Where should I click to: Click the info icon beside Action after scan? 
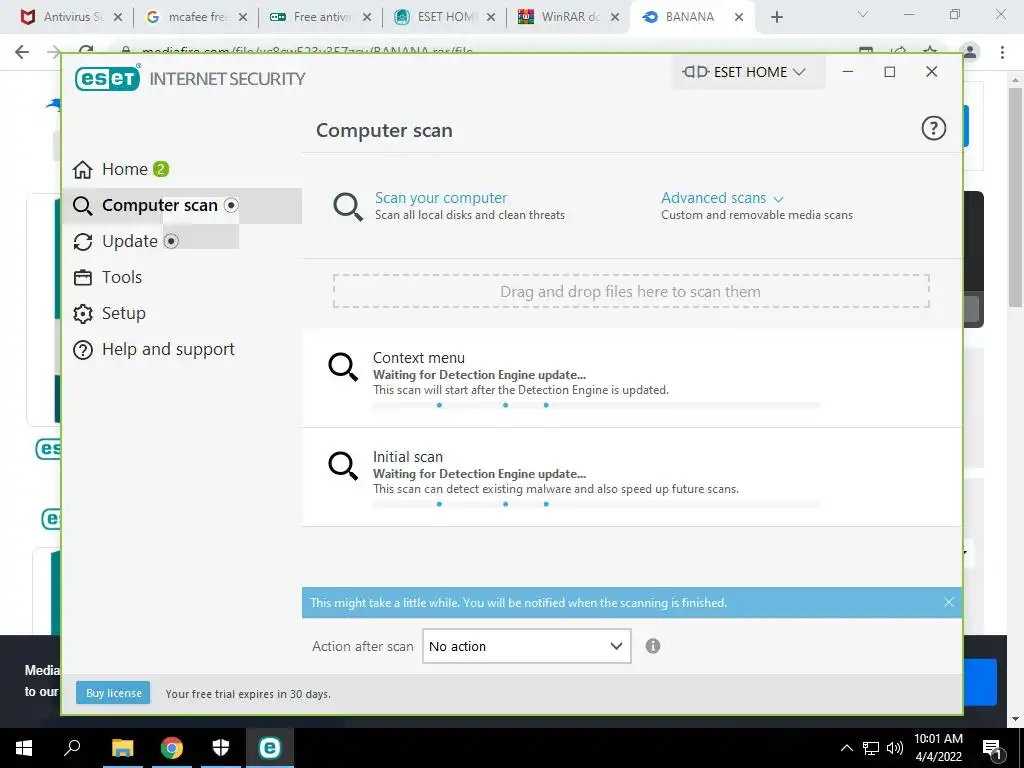click(x=652, y=646)
